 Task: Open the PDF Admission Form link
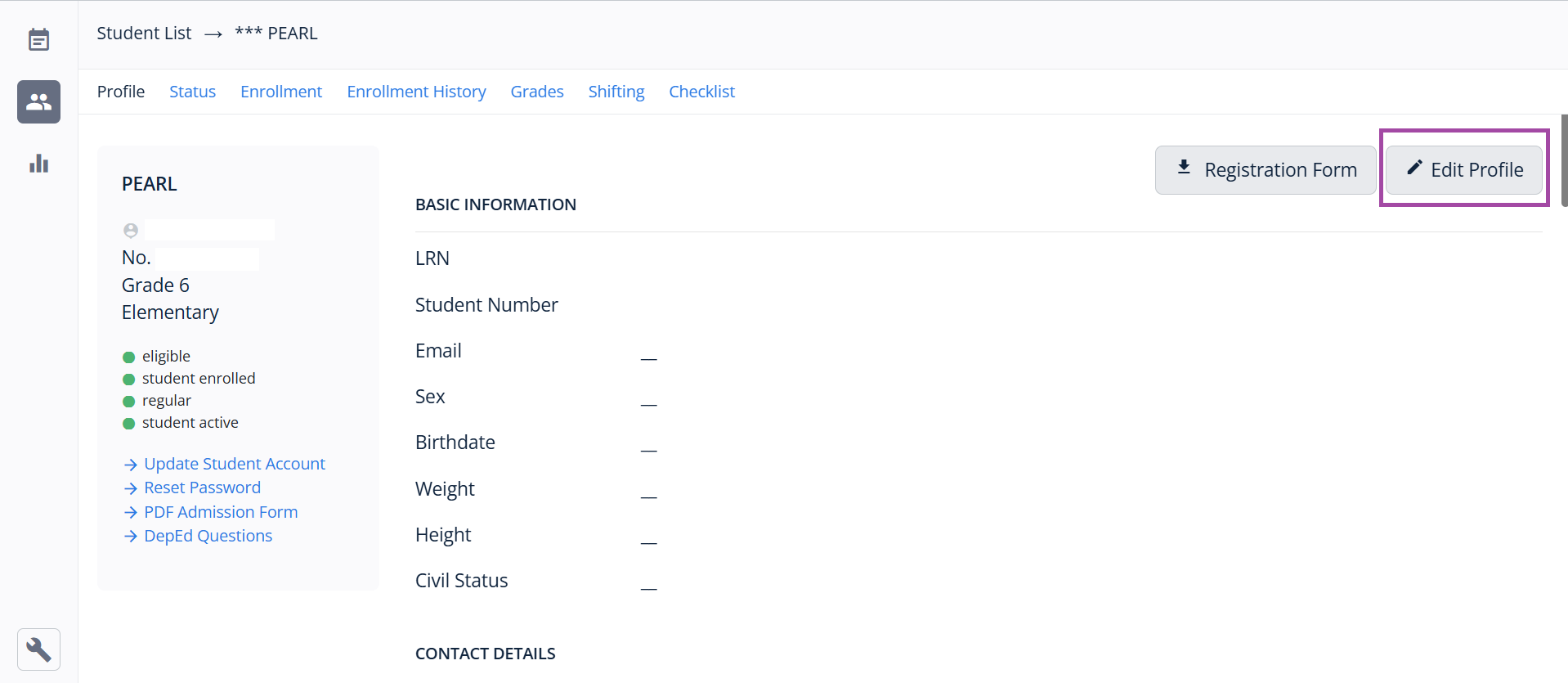pos(221,512)
